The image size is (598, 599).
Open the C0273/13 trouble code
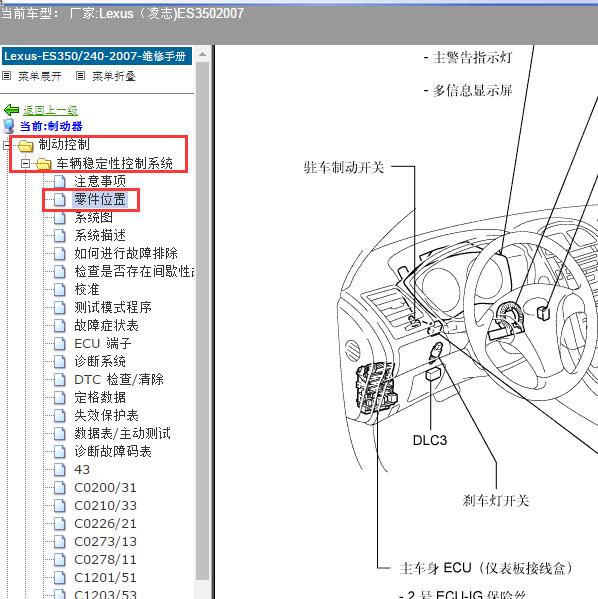pyautogui.click(x=105, y=541)
